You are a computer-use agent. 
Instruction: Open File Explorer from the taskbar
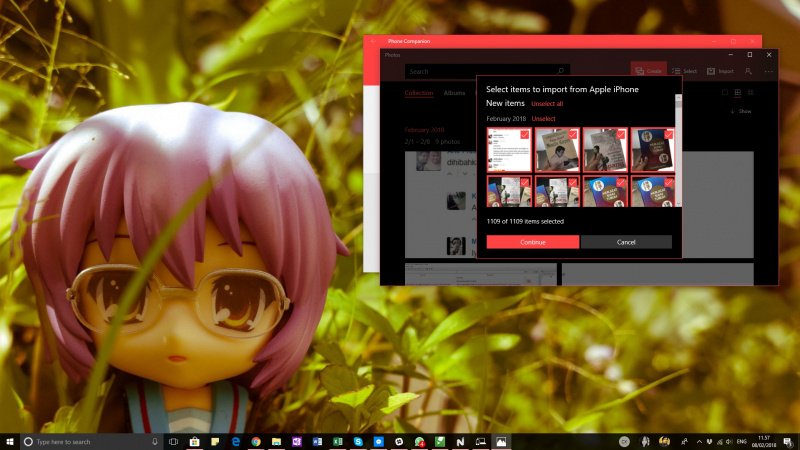(276, 441)
